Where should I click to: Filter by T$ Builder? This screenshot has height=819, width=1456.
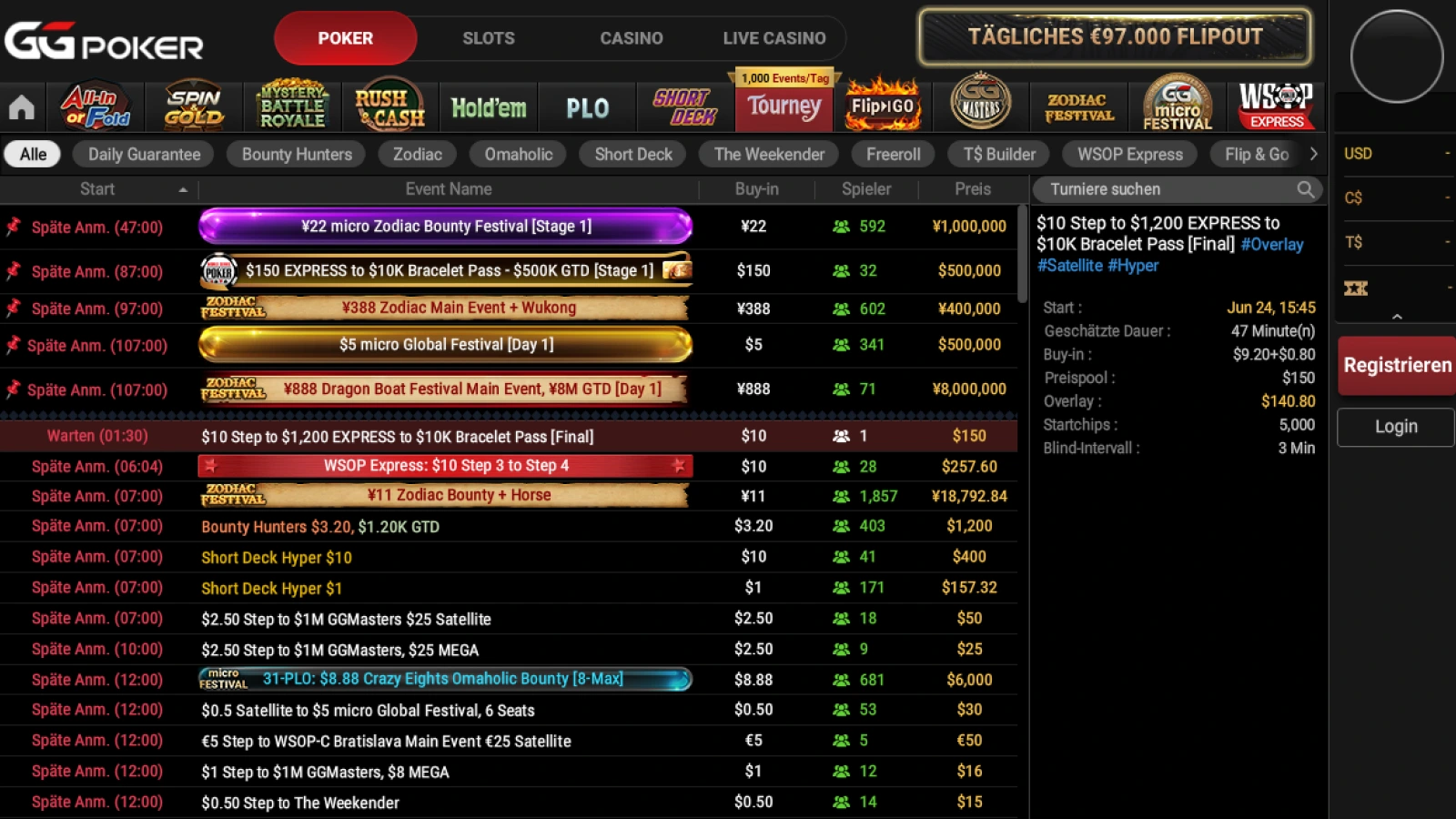[x=999, y=154]
